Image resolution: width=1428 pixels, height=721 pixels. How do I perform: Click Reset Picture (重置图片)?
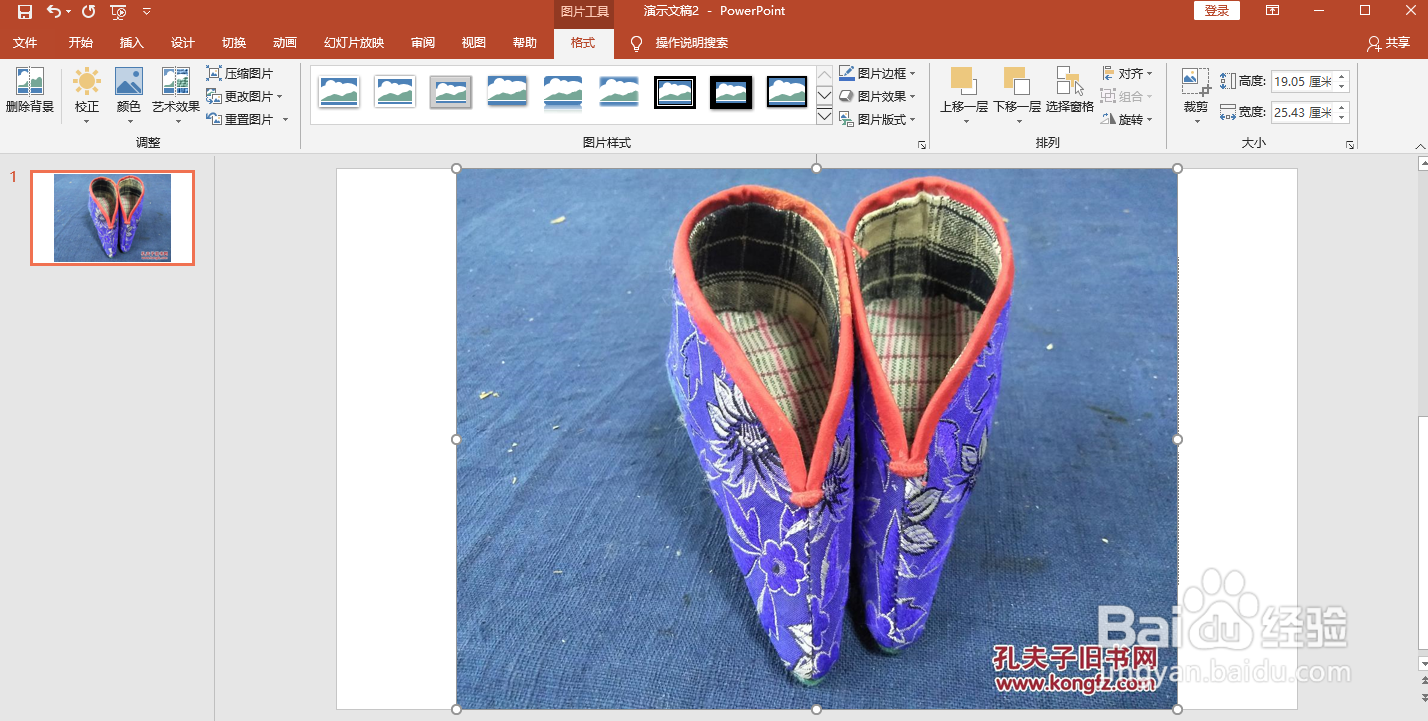coord(240,120)
